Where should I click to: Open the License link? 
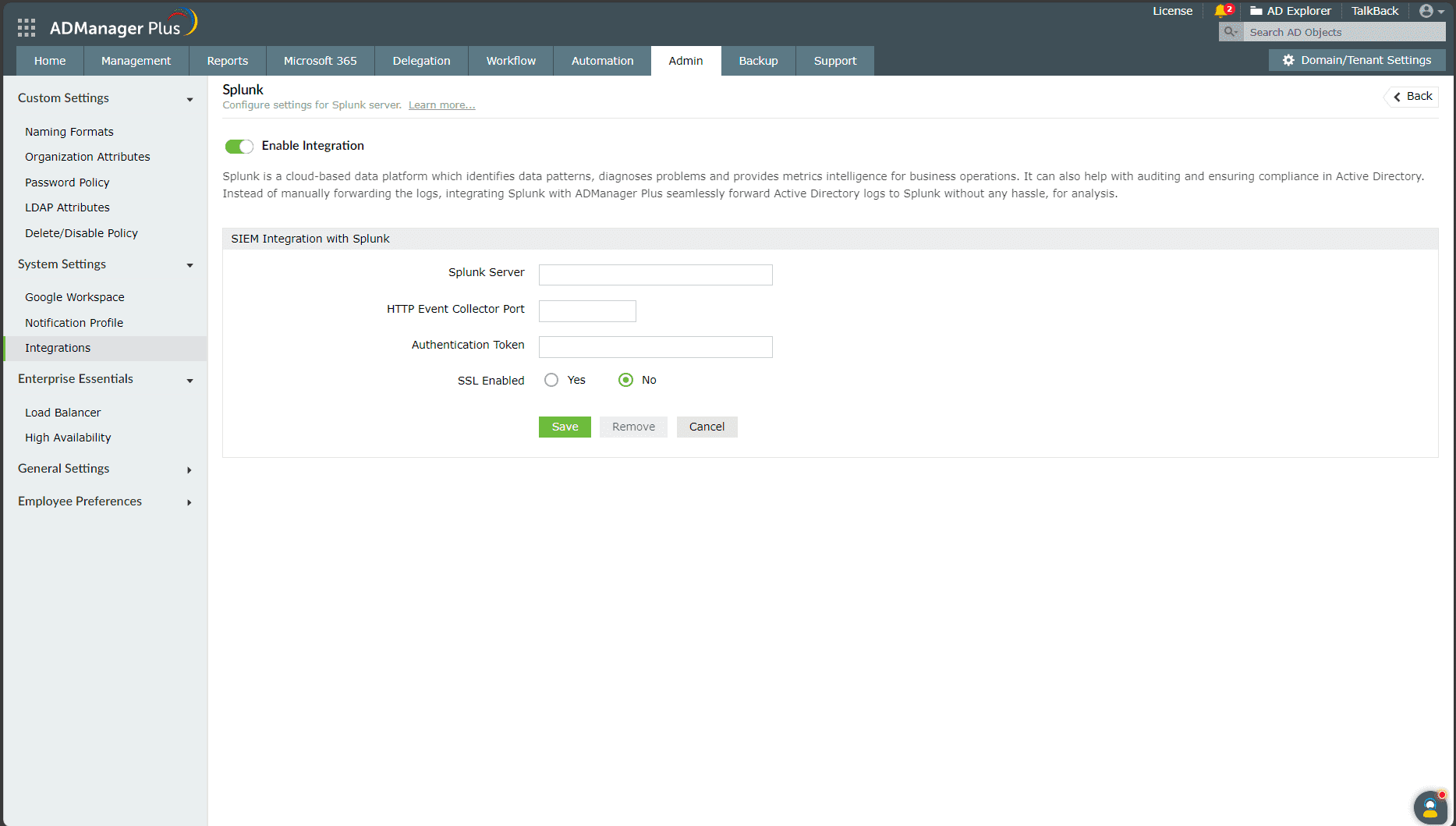pyautogui.click(x=1173, y=11)
